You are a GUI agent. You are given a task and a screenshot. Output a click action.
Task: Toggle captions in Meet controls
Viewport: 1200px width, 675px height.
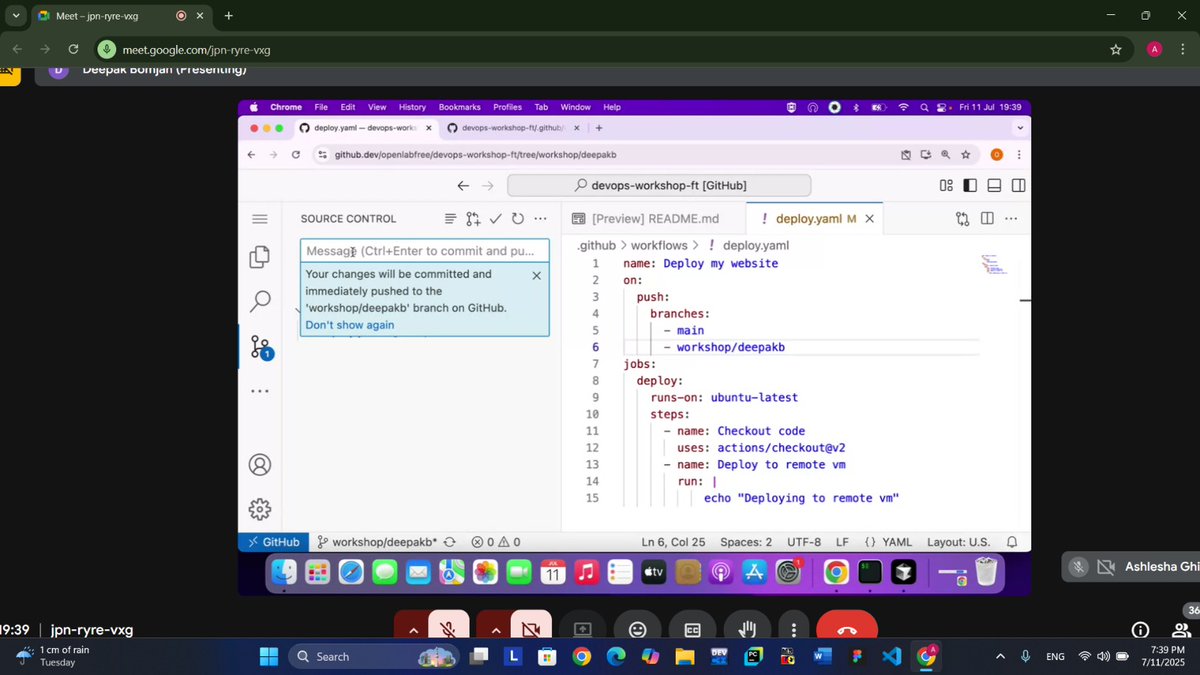(692, 629)
